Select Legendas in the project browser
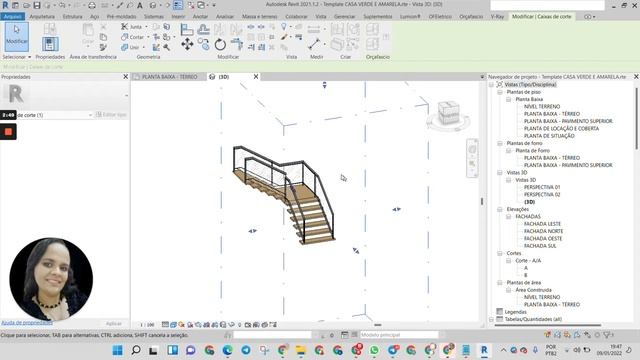Screen dimensions: 640x360 click(516, 312)
